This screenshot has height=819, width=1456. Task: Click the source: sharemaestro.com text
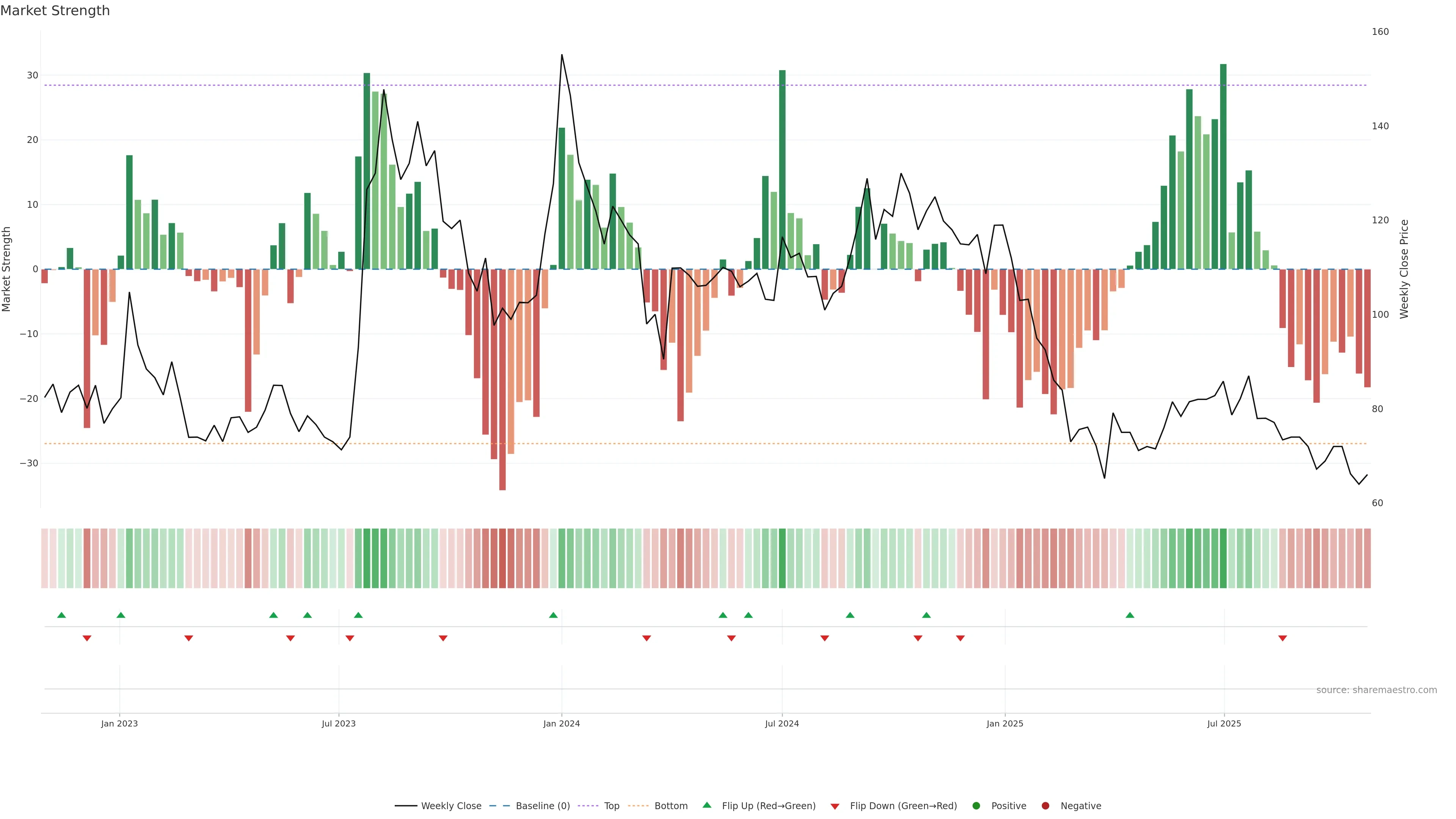1376,690
